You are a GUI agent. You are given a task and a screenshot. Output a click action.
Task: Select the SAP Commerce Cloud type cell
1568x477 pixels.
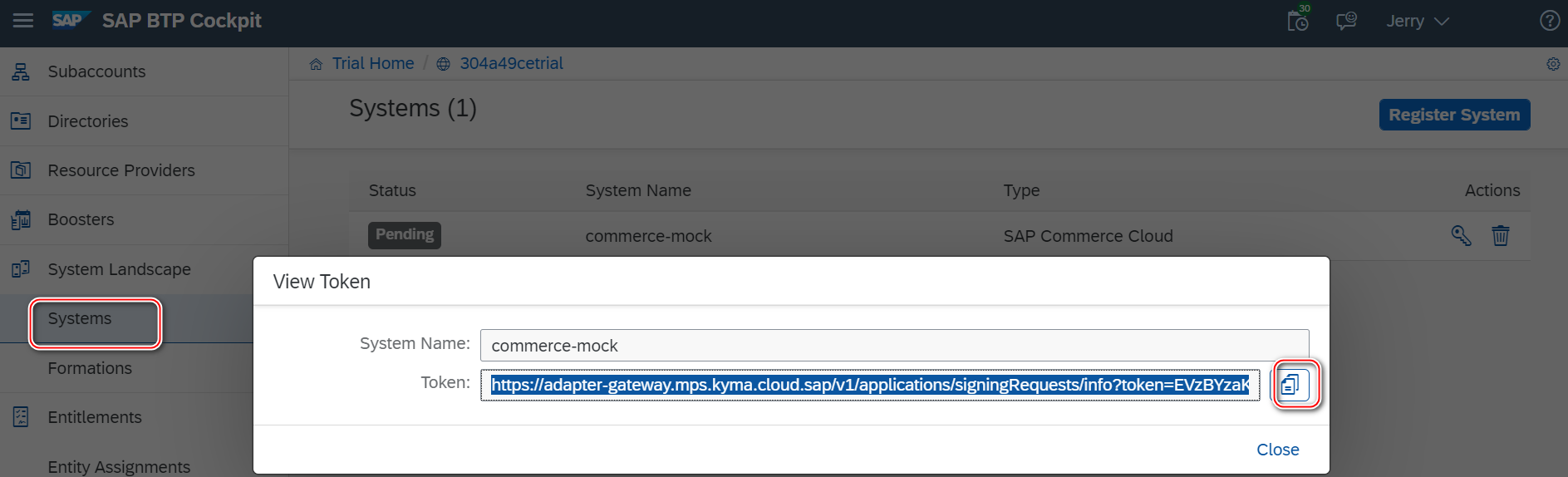pyautogui.click(x=1088, y=236)
